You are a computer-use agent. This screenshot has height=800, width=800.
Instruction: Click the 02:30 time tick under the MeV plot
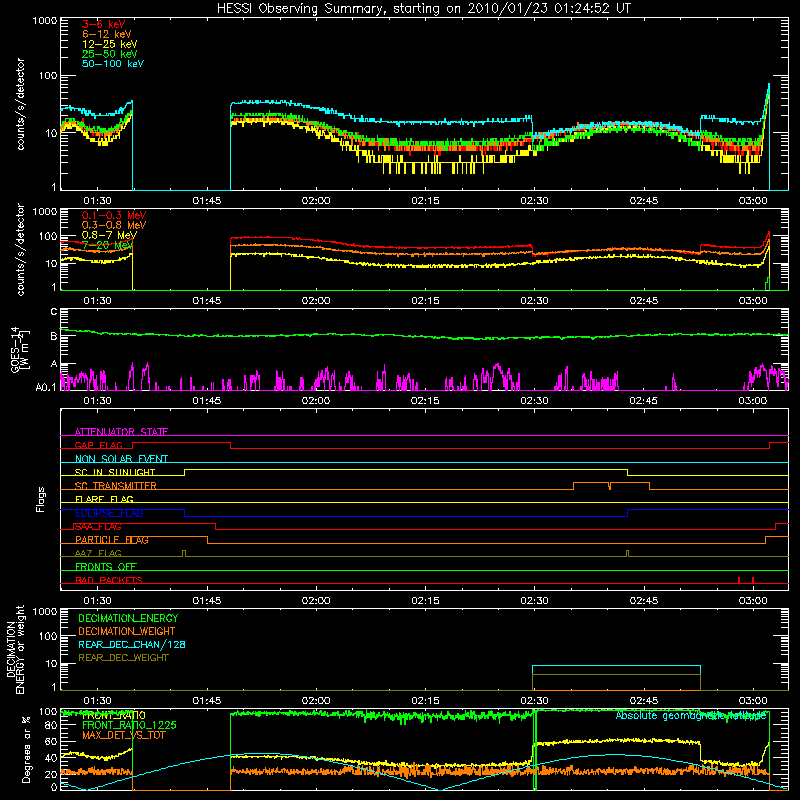pyautogui.click(x=534, y=301)
